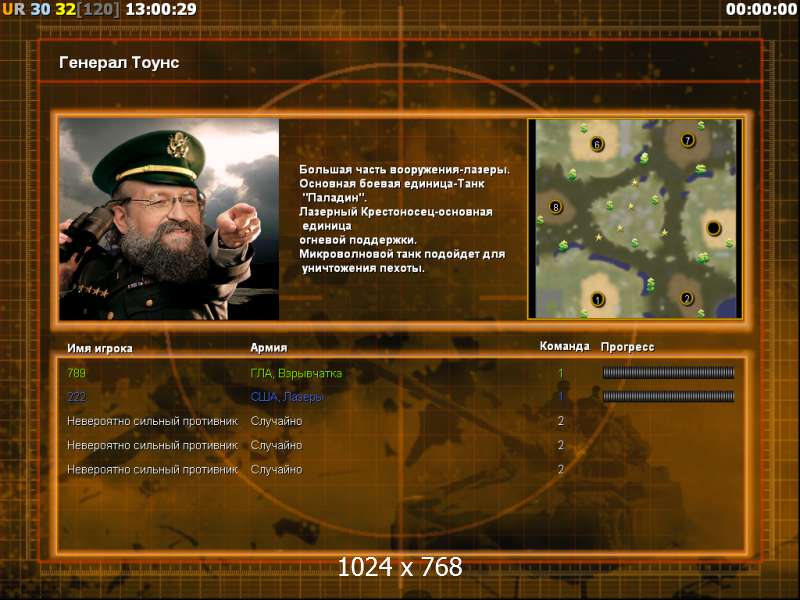Click the team number of player 222

coord(561,396)
